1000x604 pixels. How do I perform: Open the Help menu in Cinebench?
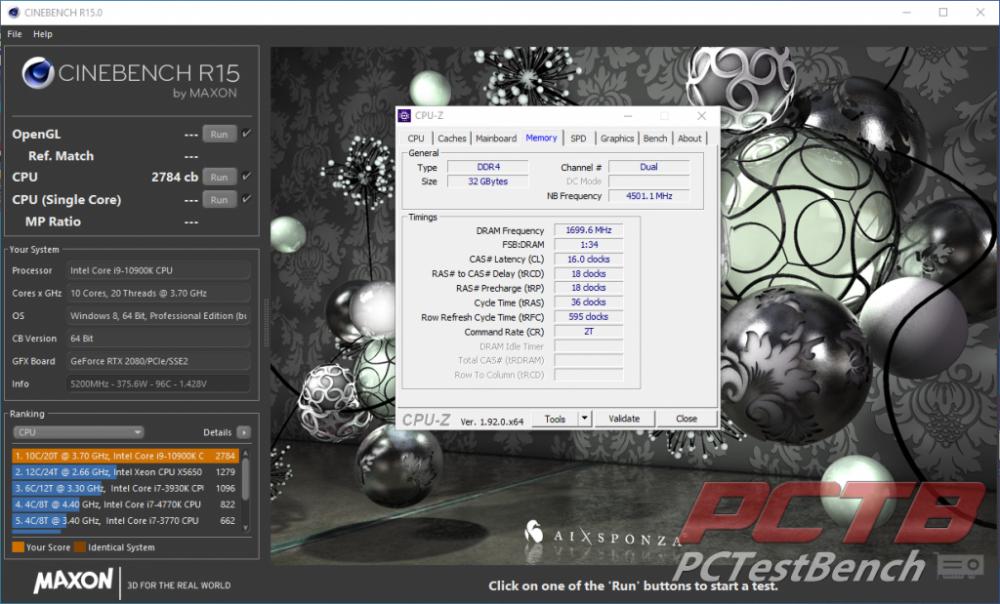coord(43,34)
